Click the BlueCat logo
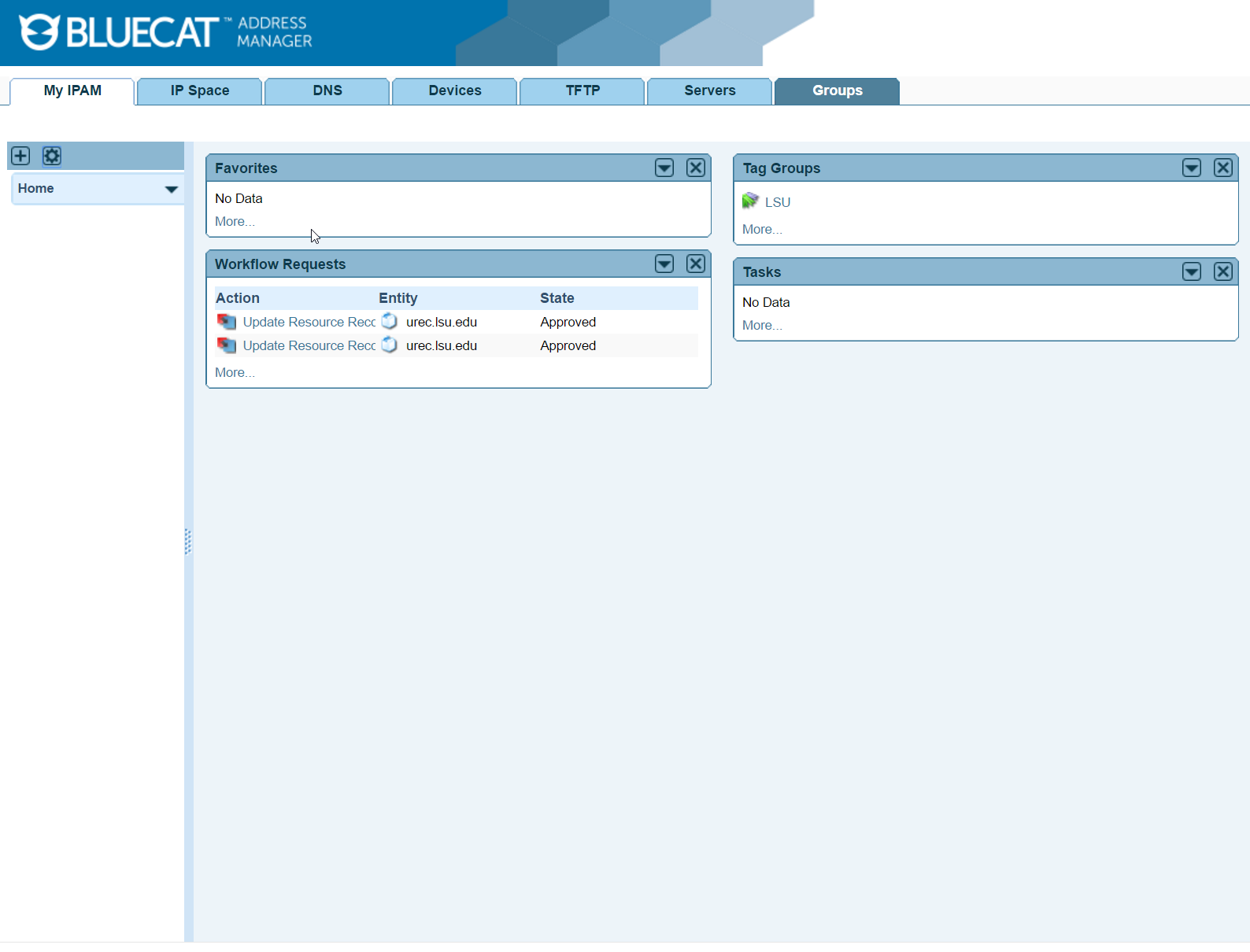Image resolution: width=1250 pixels, height=952 pixels. pyautogui.click(x=165, y=32)
